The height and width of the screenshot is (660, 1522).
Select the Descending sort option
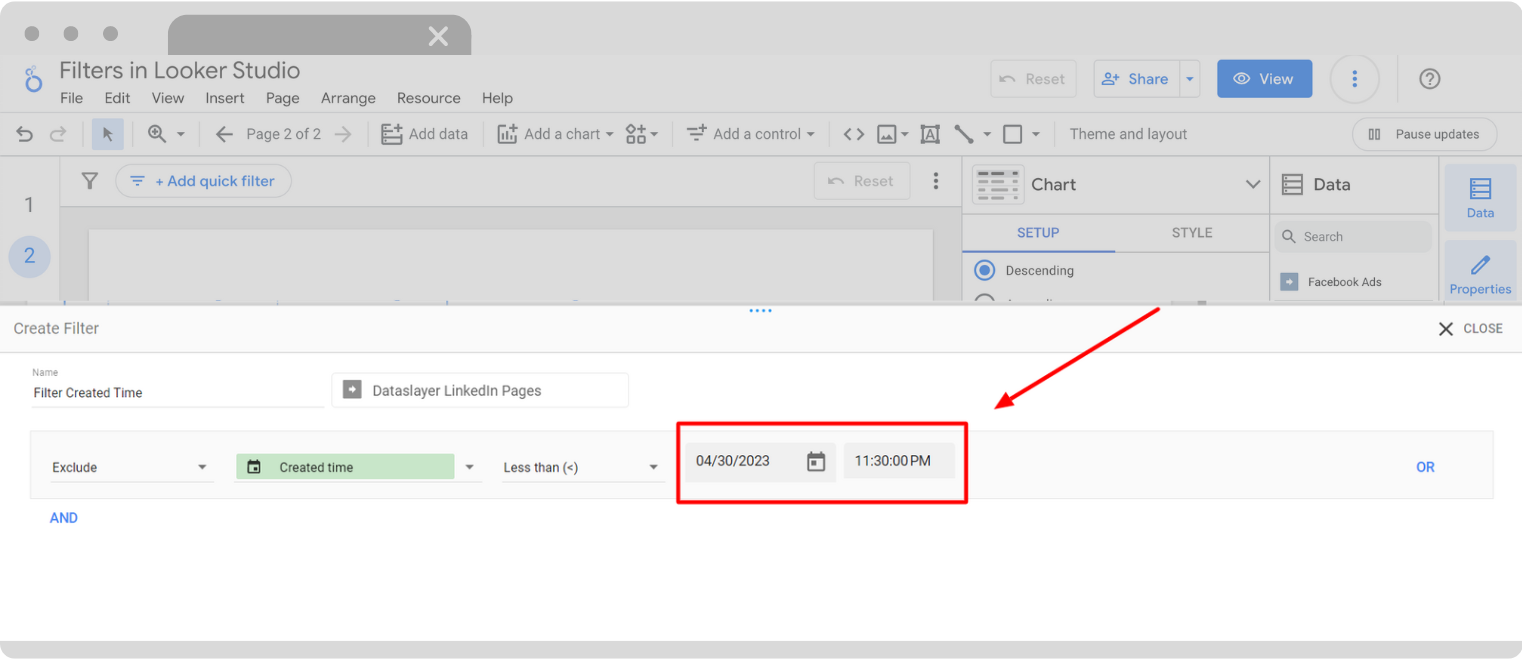(x=984, y=270)
